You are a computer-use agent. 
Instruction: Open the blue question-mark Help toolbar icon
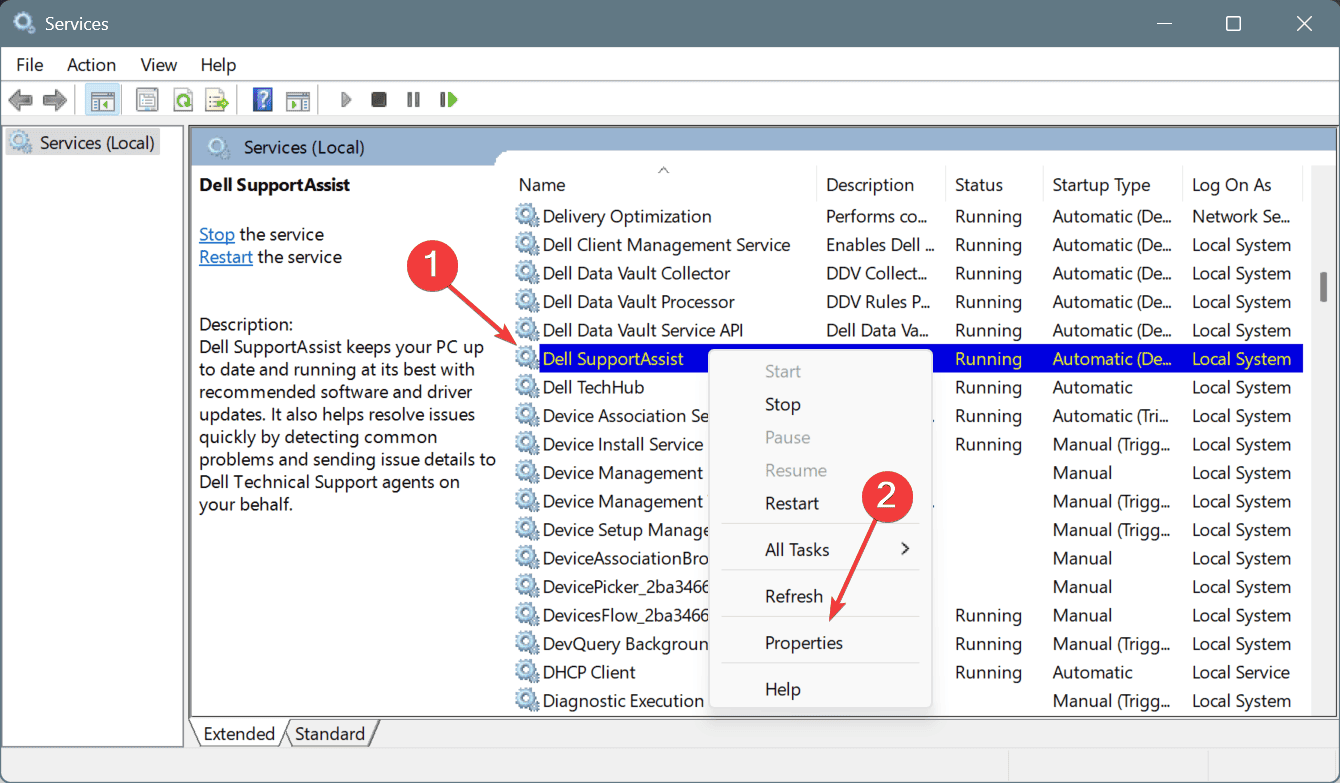click(262, 100)
